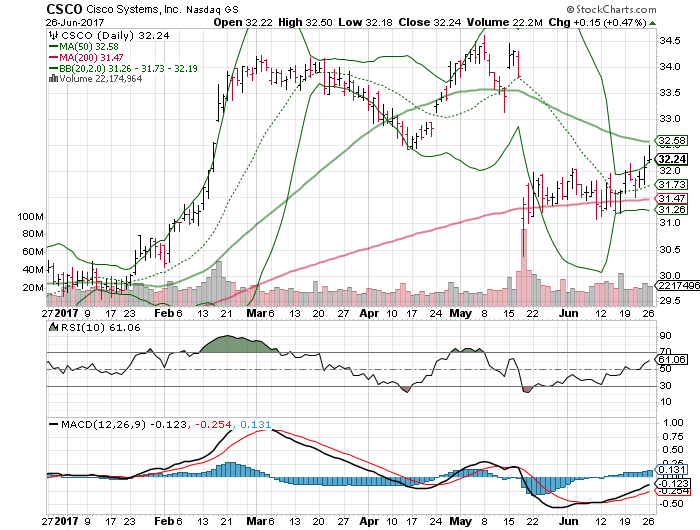Click the 'Cisco Systems, Inc.' company name
This screenshot has width=700, height=530.
(x=133, y=9)
